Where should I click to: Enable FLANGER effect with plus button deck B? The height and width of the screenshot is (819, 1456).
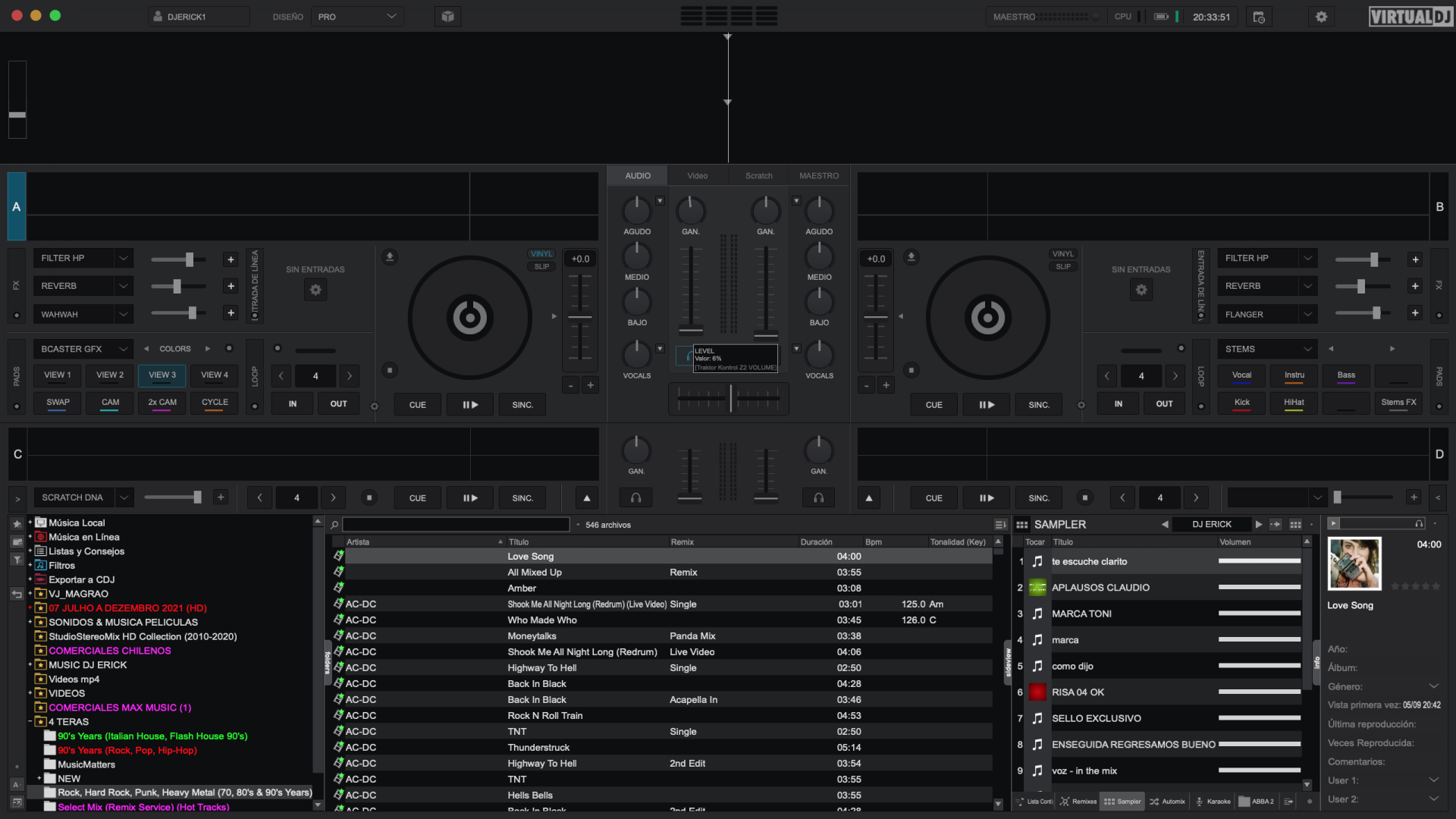tap(1415, 312)
